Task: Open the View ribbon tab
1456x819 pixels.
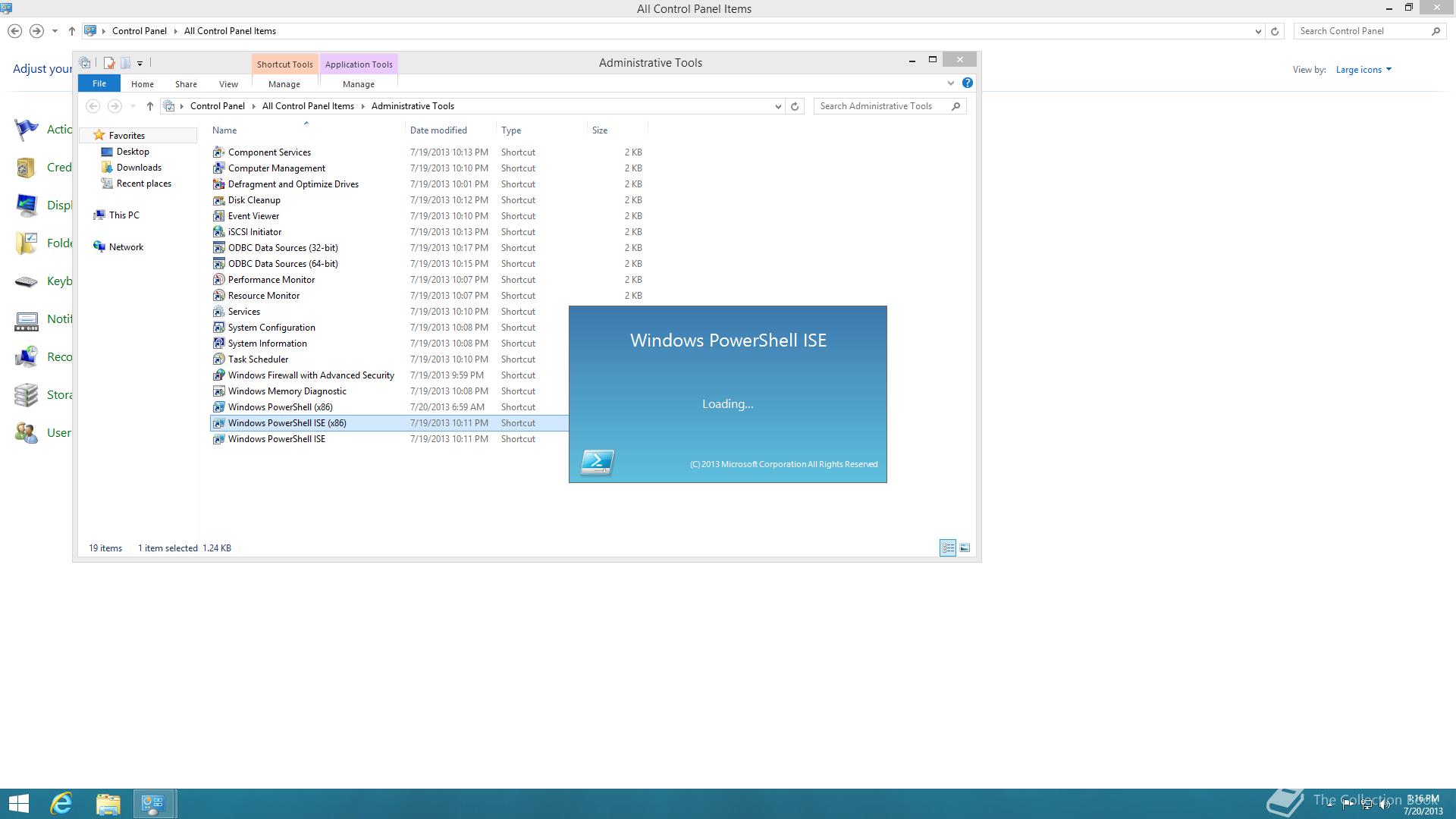Action: coord(228,84)
